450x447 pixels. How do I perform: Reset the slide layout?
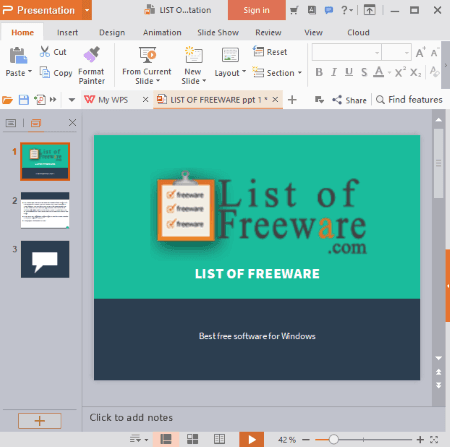270,52
